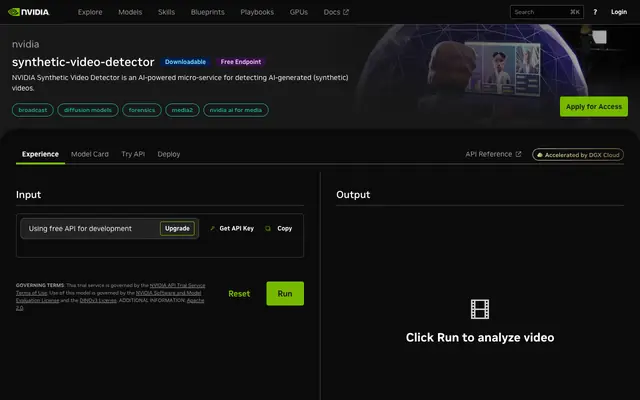Click the external link icon by API Reference
Viewport: 640px width, 400px height.
[518, 154]
